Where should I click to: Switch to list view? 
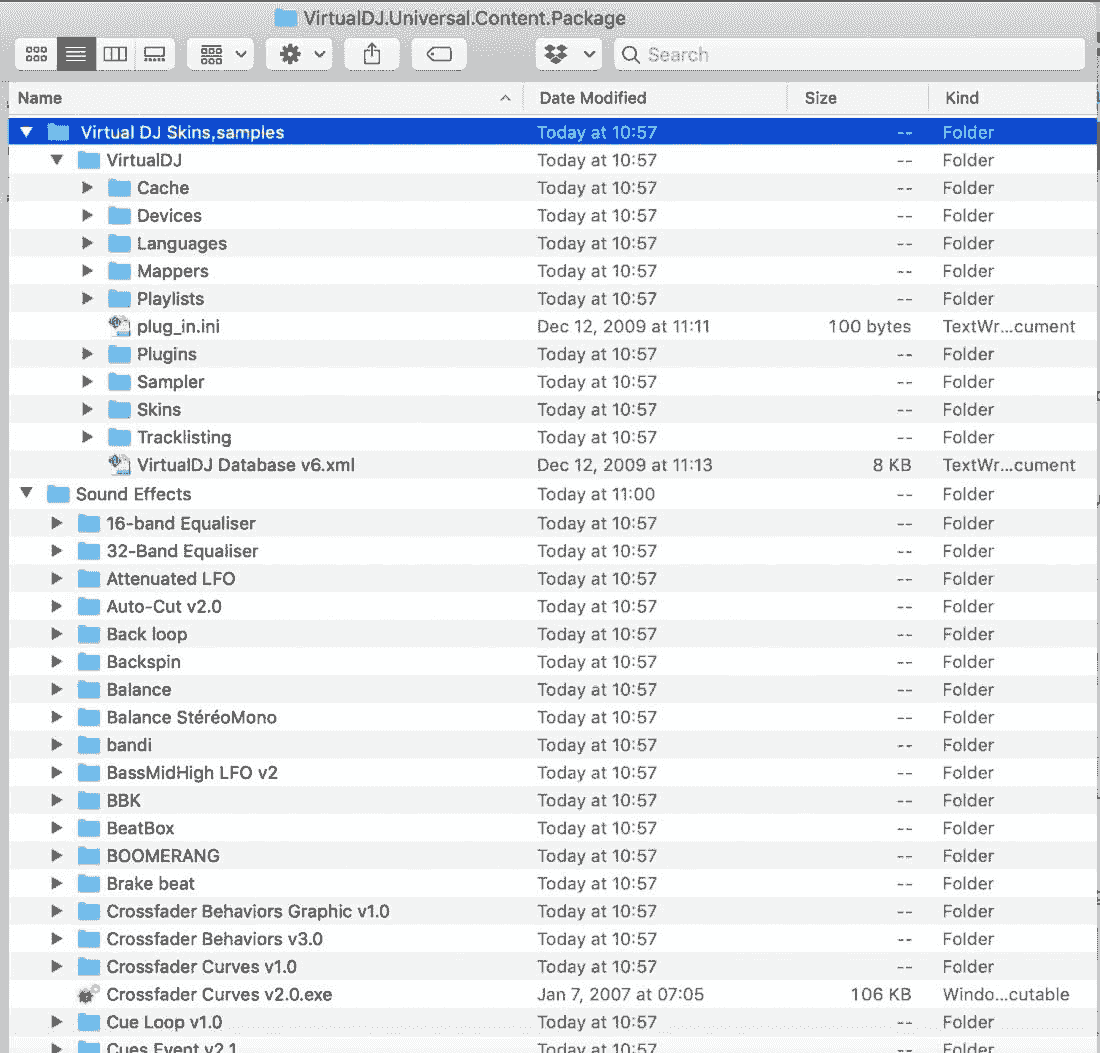coord(76,54)
